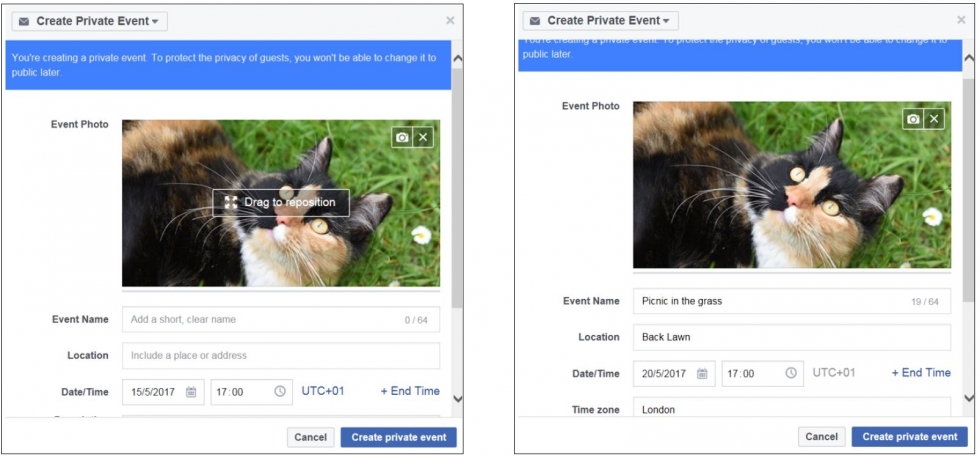Image resolution: width=980 pixels, height=456 pixels.
Task: Remove right event photo with X icon
Action: 934,119
